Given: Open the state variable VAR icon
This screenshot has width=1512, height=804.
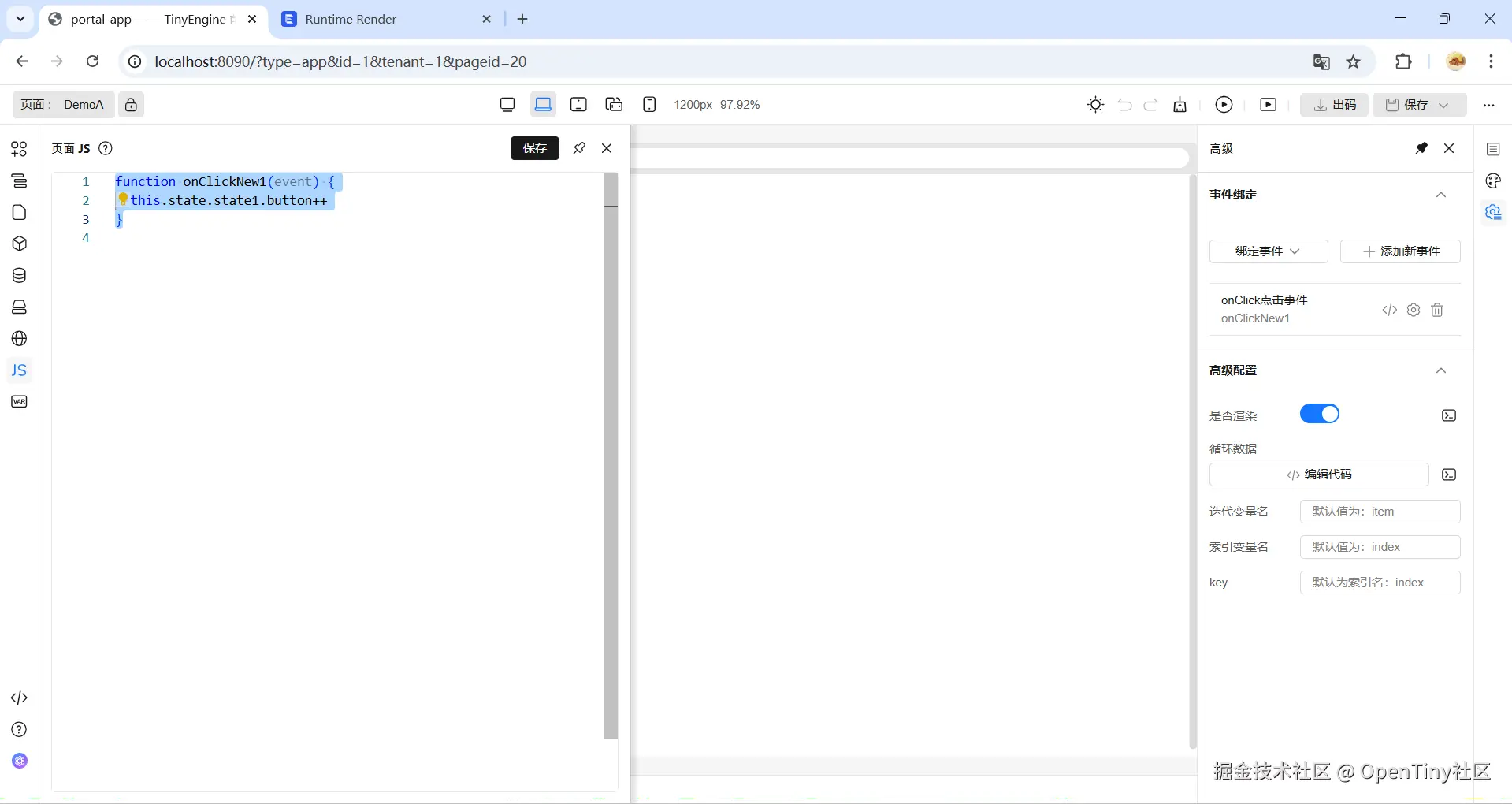Looking at the screenshot, I should (19, 401).
